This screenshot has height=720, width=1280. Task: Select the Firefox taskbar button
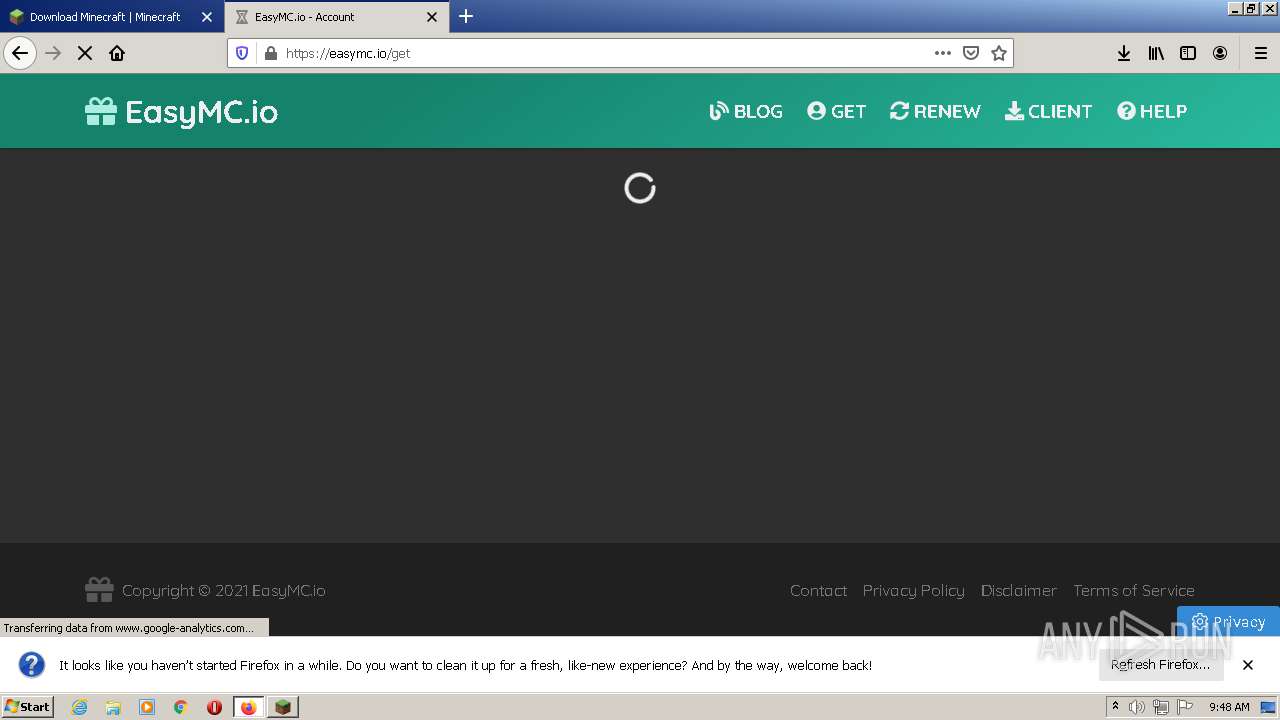coord(248,707)
